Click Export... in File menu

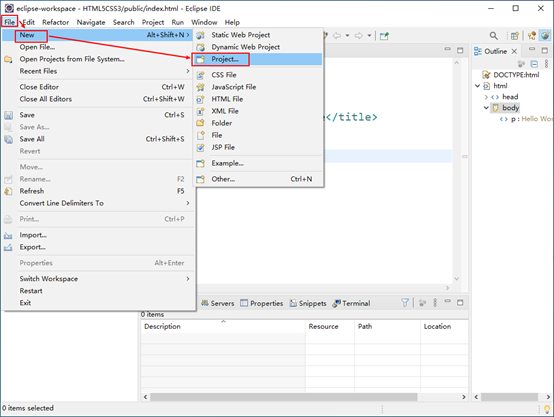coord(98,247)
